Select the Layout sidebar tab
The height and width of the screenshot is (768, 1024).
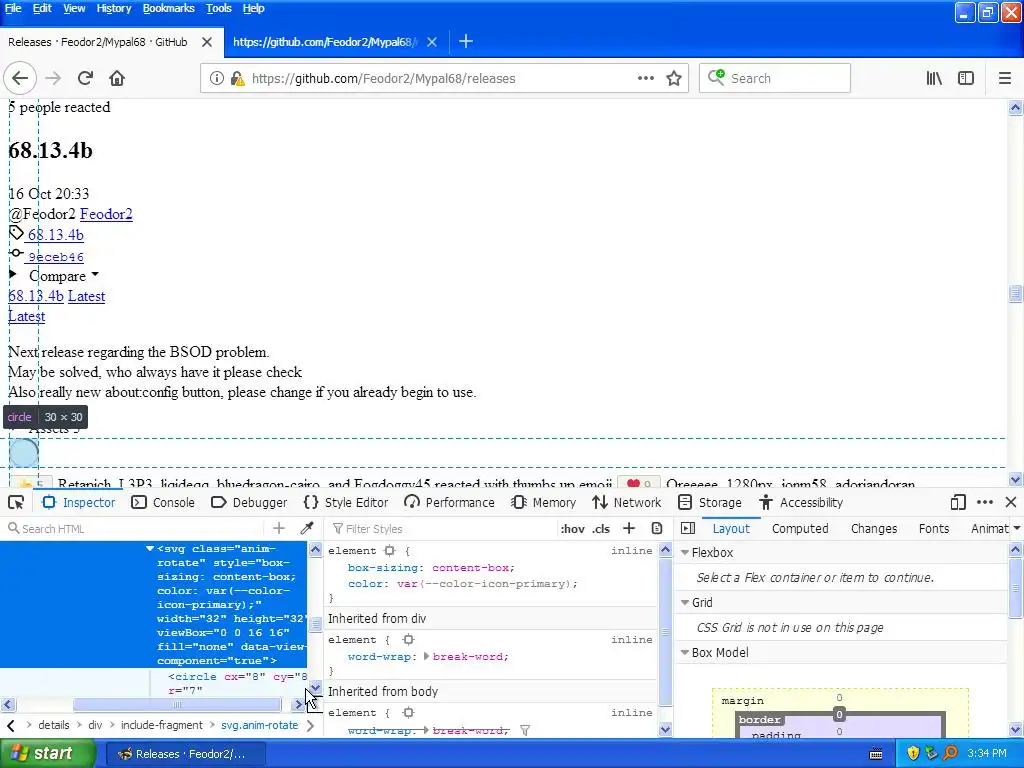[731, 528]
